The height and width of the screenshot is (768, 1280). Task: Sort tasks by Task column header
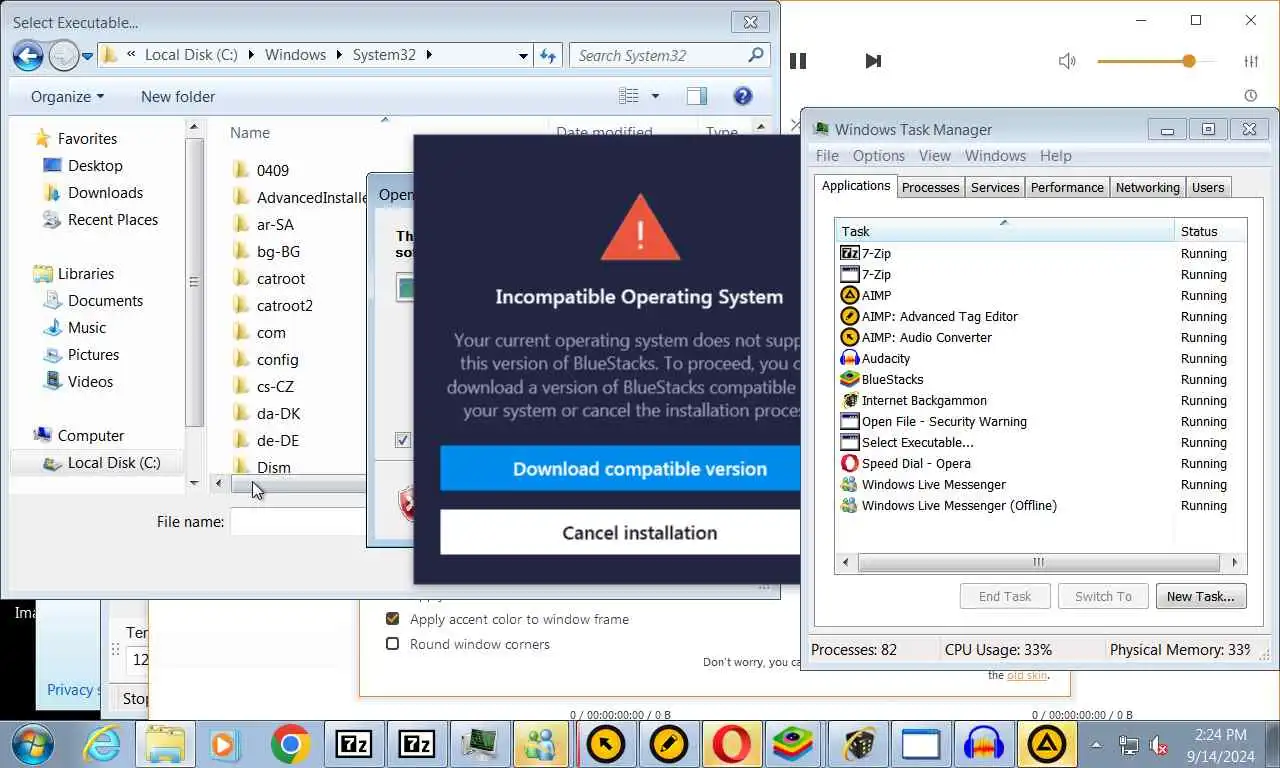coord(1005,231)
